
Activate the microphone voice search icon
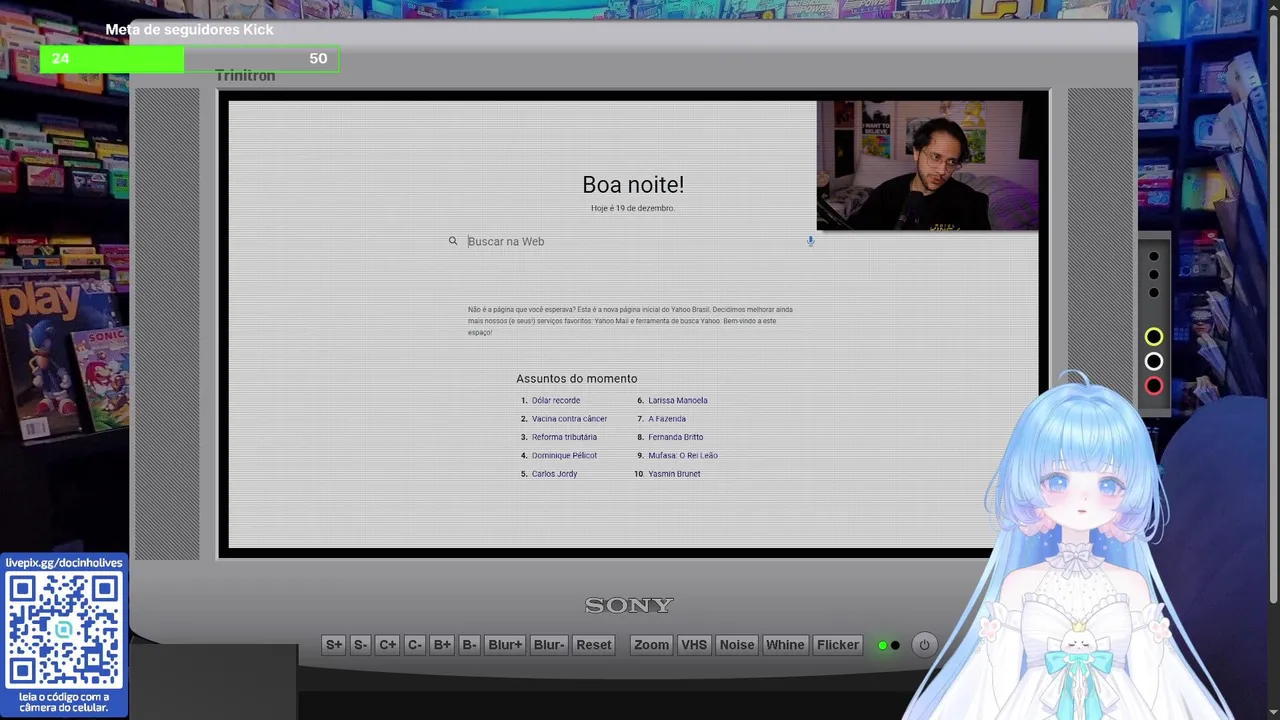pos(810,241)
